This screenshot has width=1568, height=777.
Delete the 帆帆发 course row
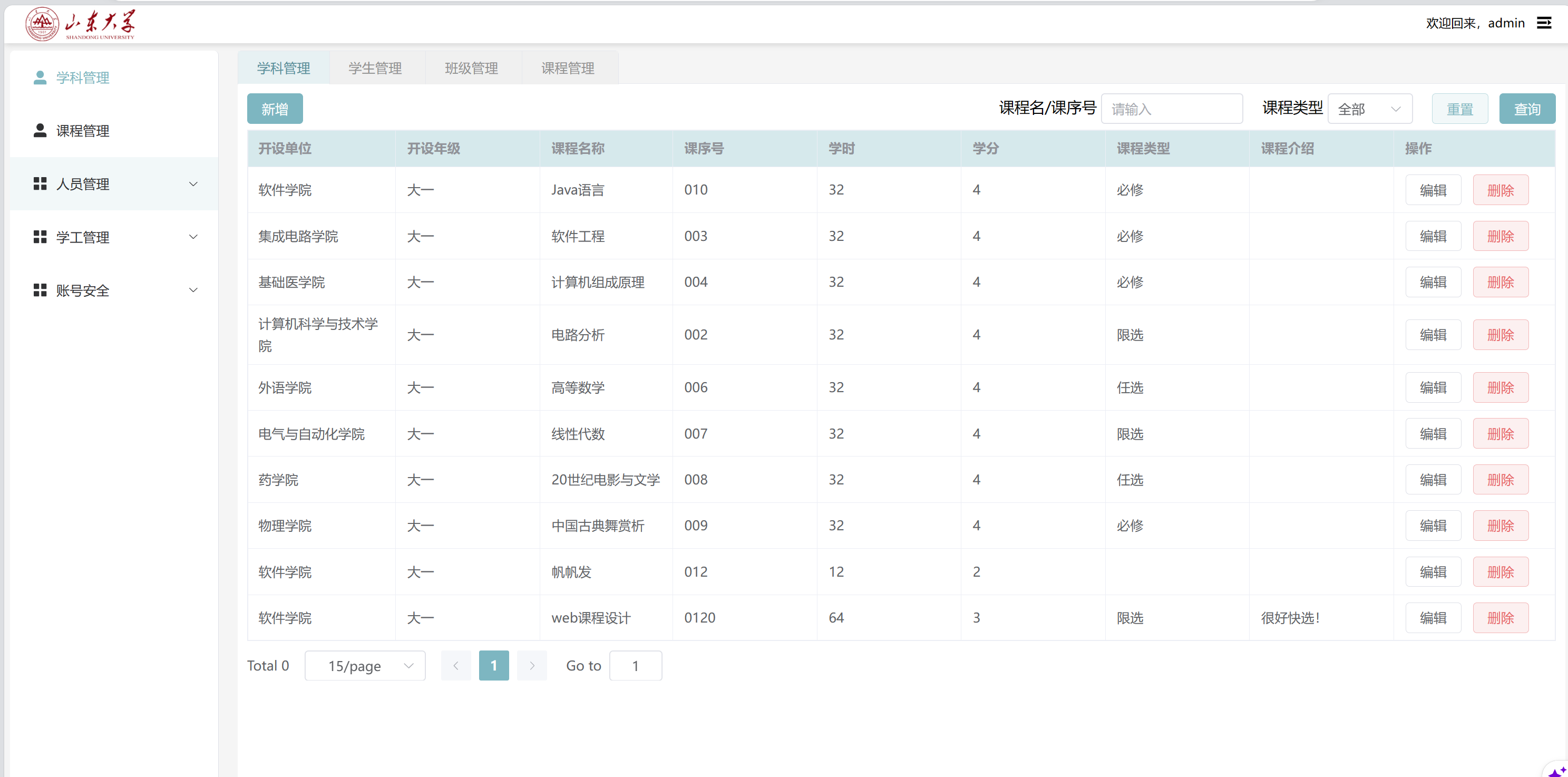coord(1501,572)
